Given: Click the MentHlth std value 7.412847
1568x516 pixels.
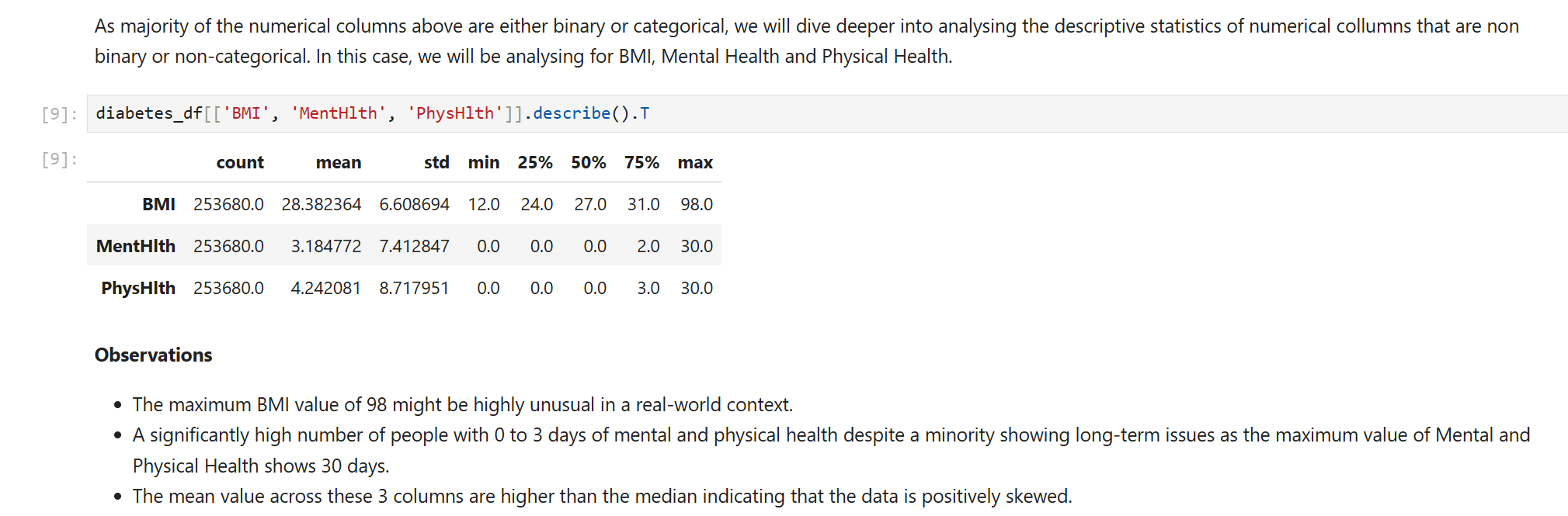Looking at the screenshot, I should [x=414, y=246].
